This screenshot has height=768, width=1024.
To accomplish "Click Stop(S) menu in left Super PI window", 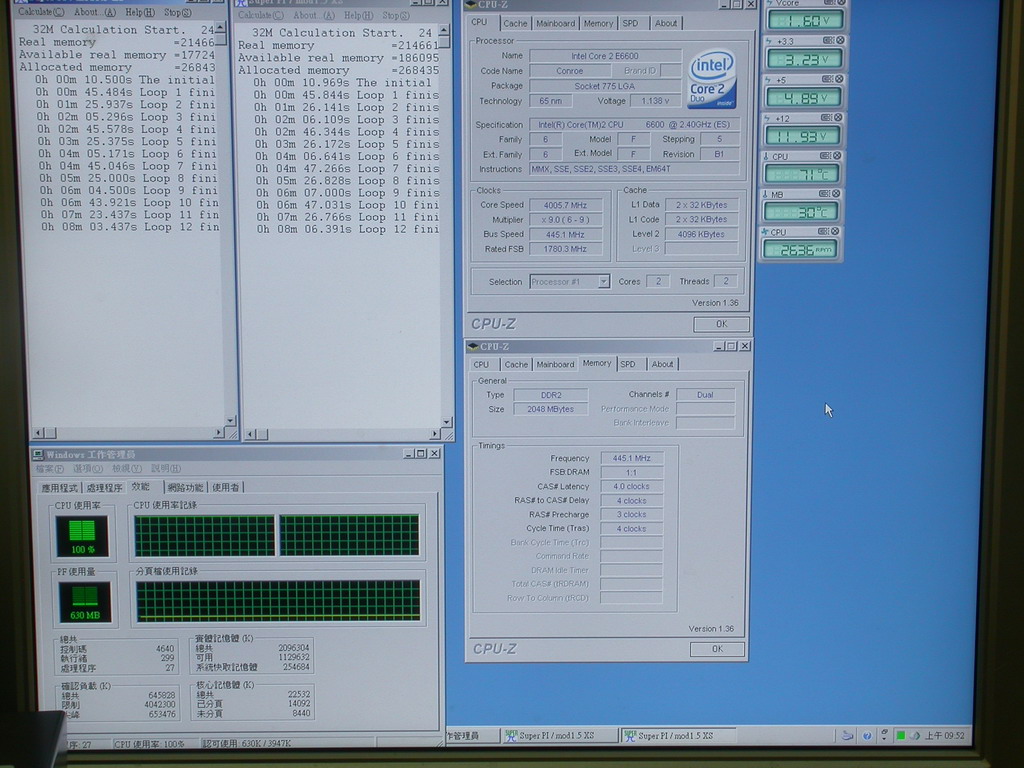I will coord(178,12).
